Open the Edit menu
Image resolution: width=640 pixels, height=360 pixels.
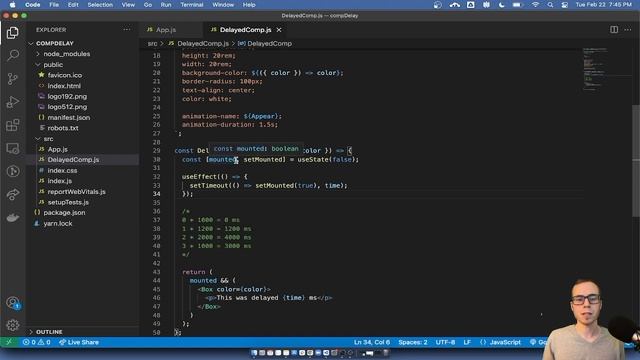[x=73, y=5]
